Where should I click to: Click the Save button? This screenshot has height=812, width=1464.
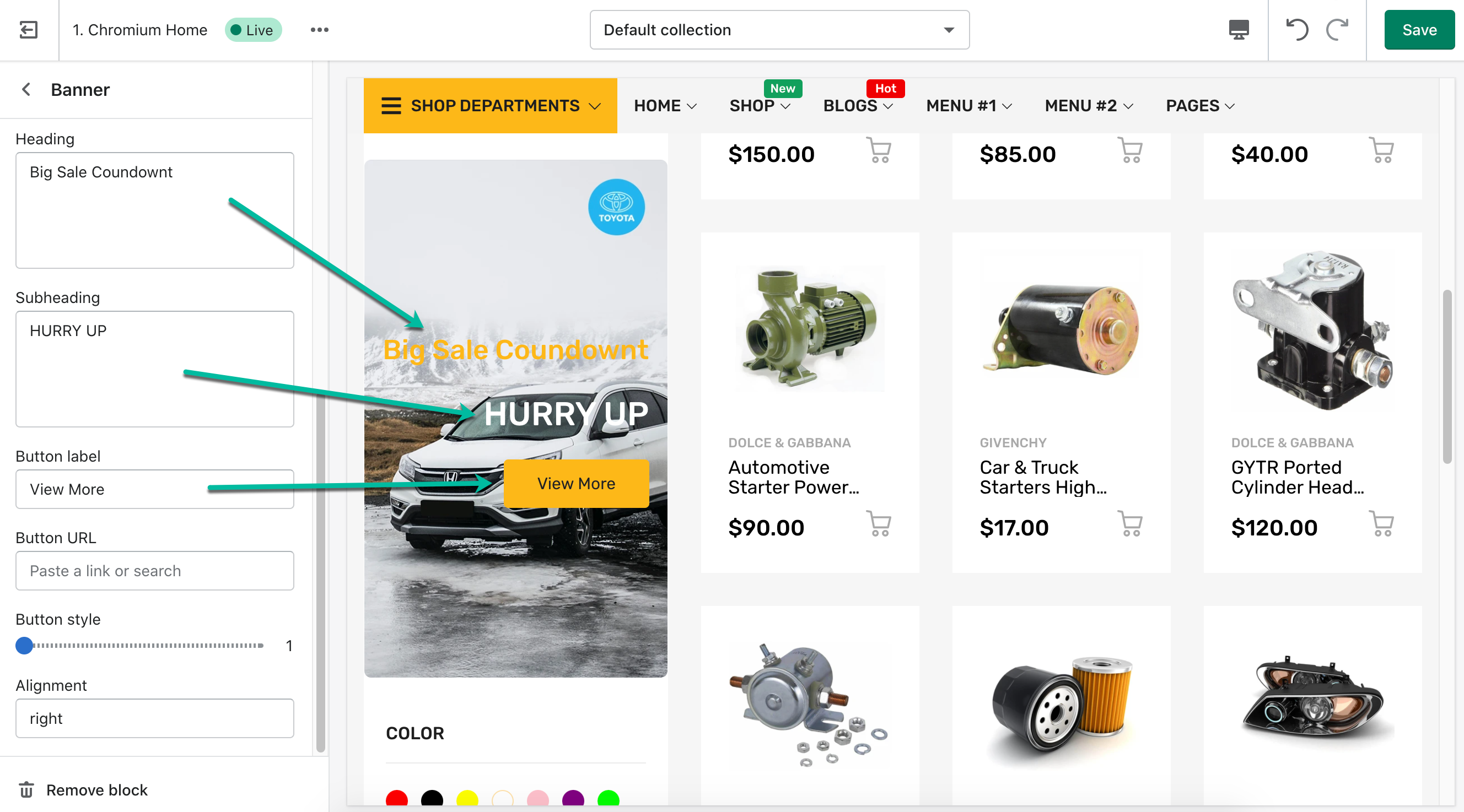[x=1419, y=30]
